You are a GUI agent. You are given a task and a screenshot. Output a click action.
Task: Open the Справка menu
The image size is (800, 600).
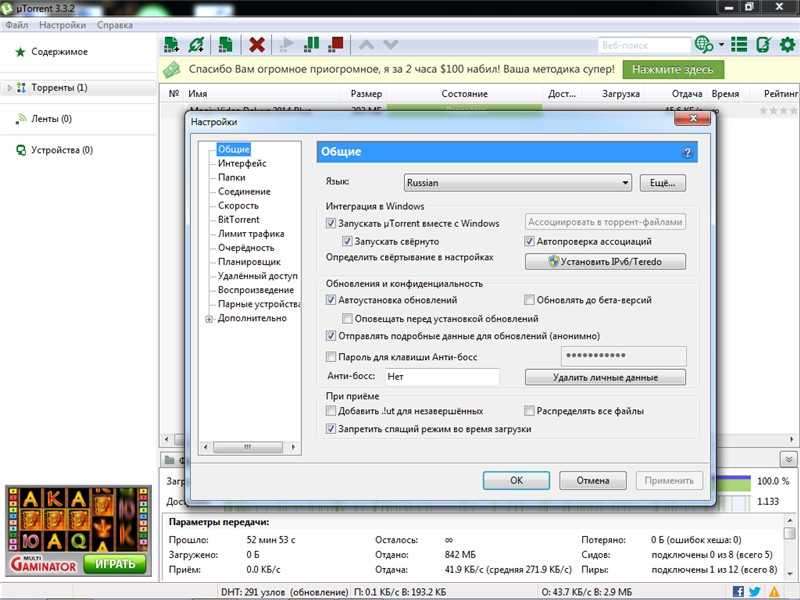tap(115, 25)
